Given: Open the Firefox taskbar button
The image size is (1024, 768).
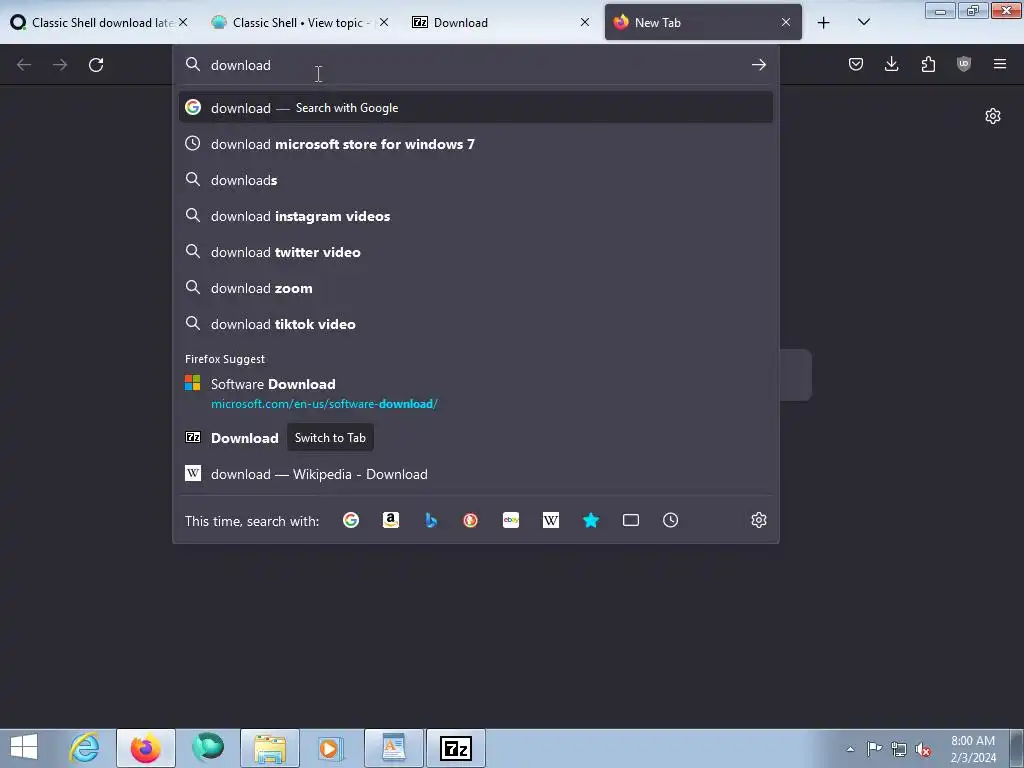Looking at the screenshot, I should [x=145, y=748].
